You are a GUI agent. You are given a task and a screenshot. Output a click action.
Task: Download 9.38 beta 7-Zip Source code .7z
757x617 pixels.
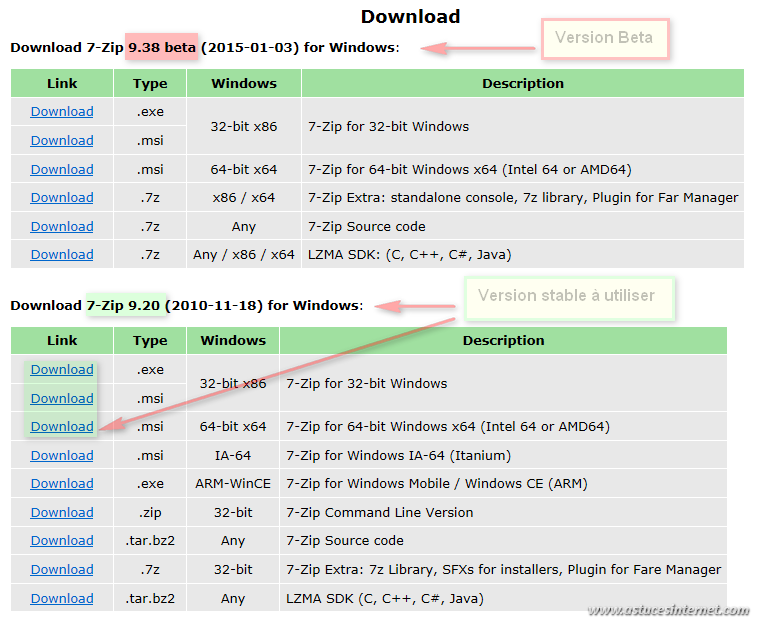pos(62,226)
